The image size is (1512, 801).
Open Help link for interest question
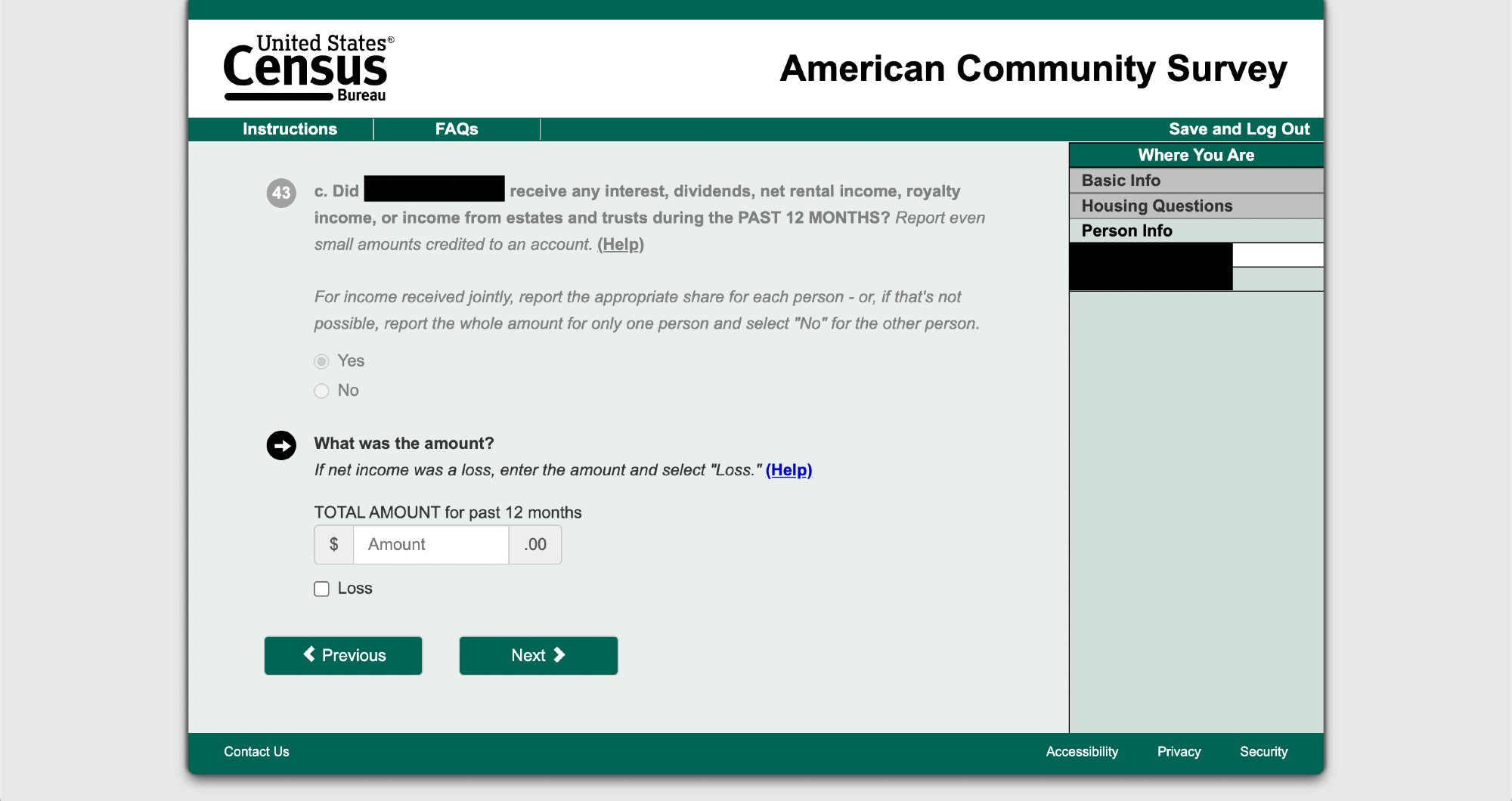pos(620,245)
